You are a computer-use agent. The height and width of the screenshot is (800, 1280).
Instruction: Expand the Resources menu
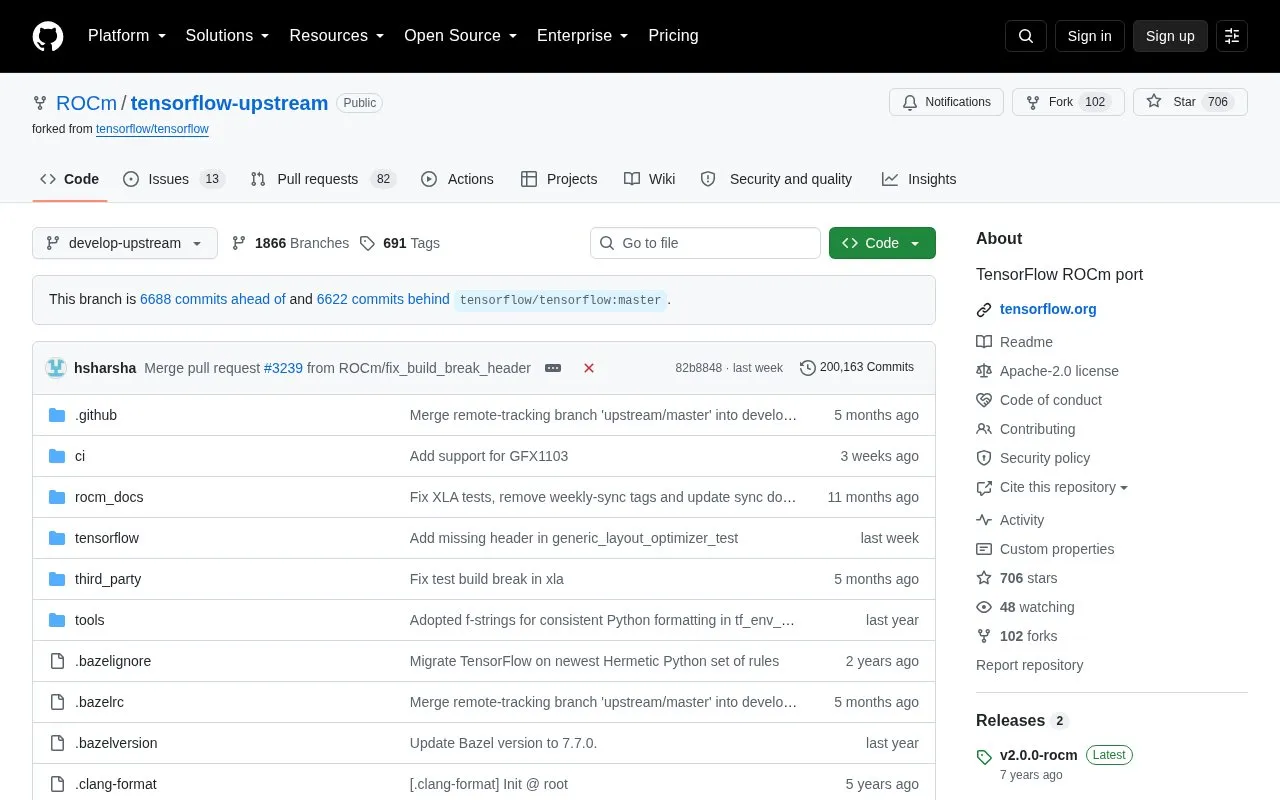336,36
